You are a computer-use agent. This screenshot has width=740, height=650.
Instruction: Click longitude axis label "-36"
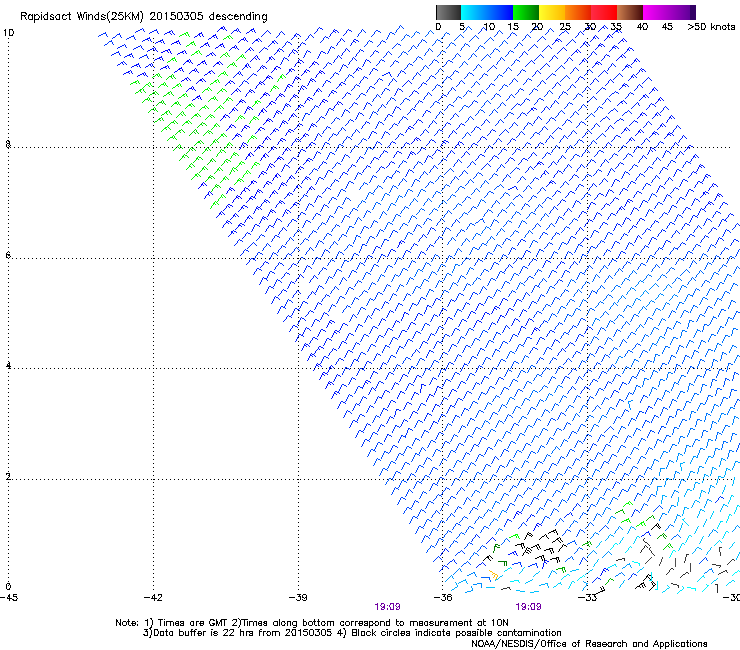(443, 598)
